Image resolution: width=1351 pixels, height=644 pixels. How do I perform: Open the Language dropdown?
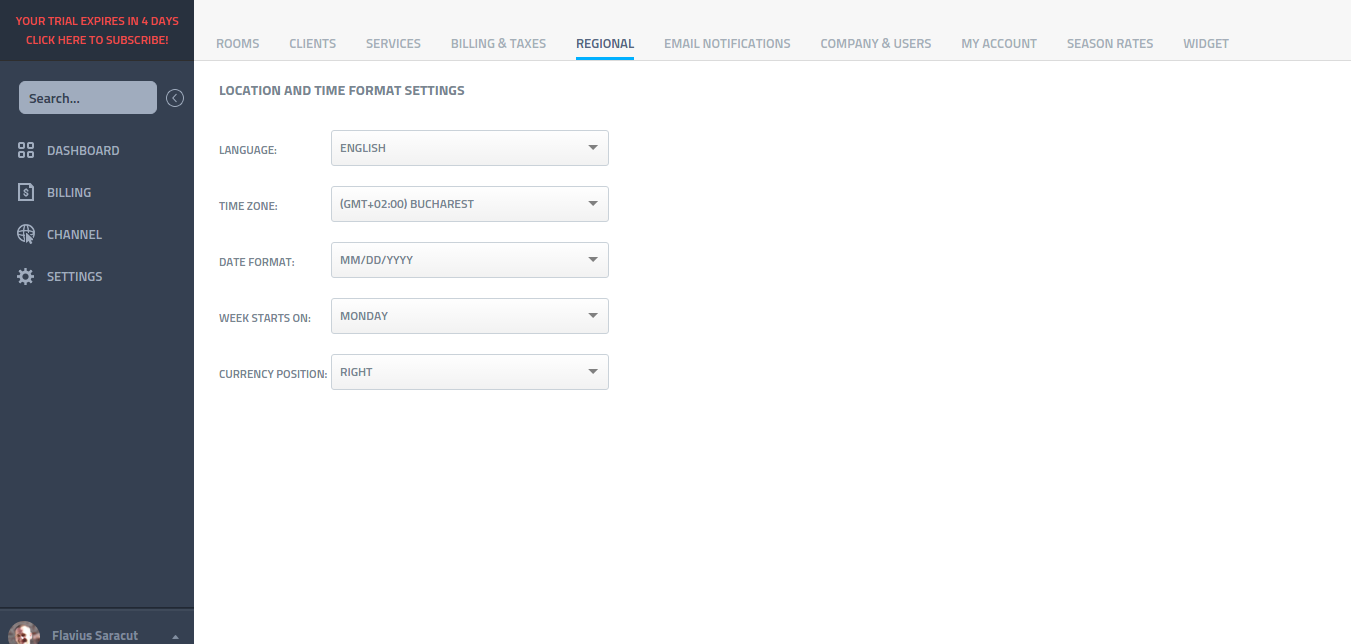coord(469,148)
